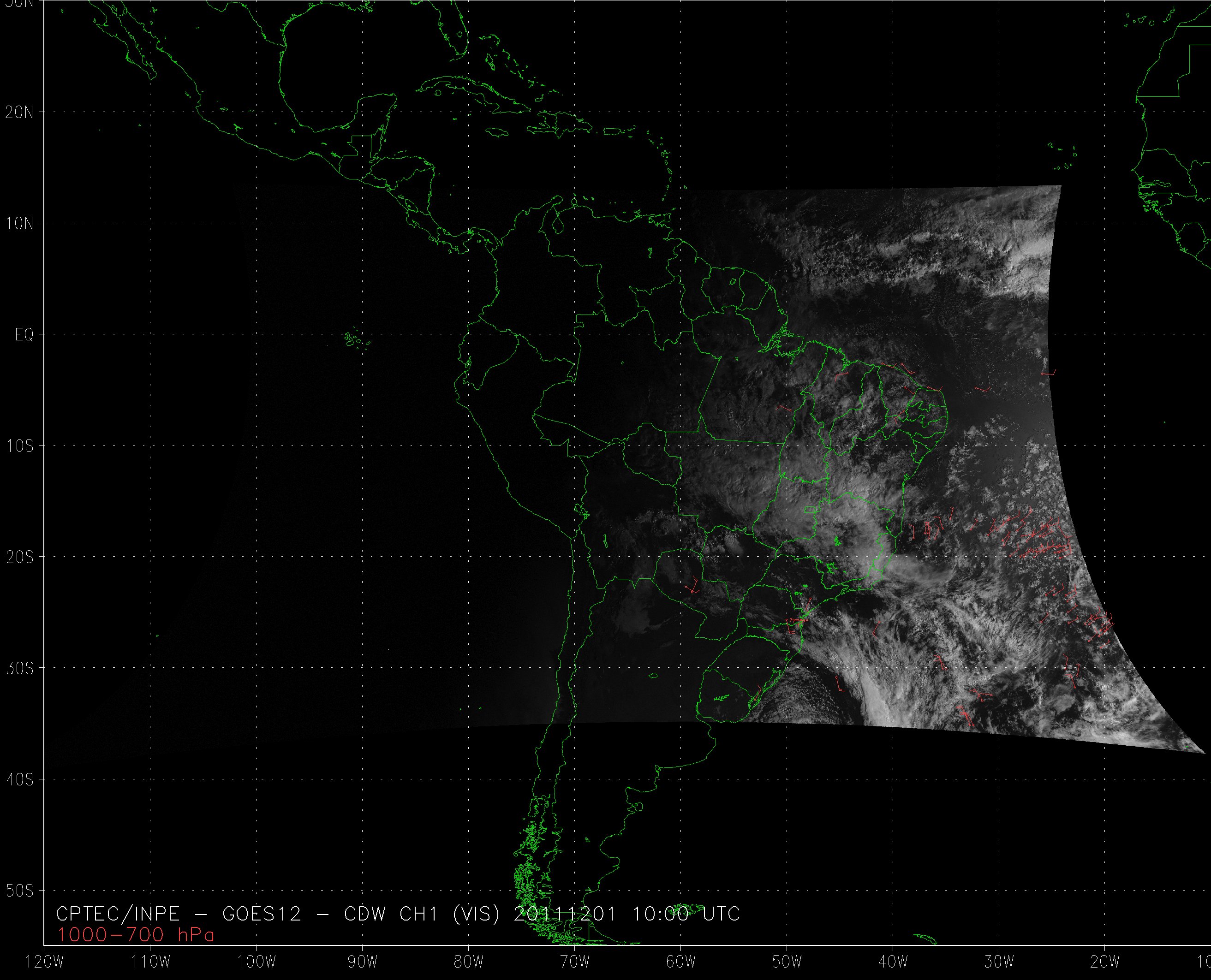Click the CPTEC/INPE title text
Viewport: 1211px width, 980px height.
click(x=118, y=914)
